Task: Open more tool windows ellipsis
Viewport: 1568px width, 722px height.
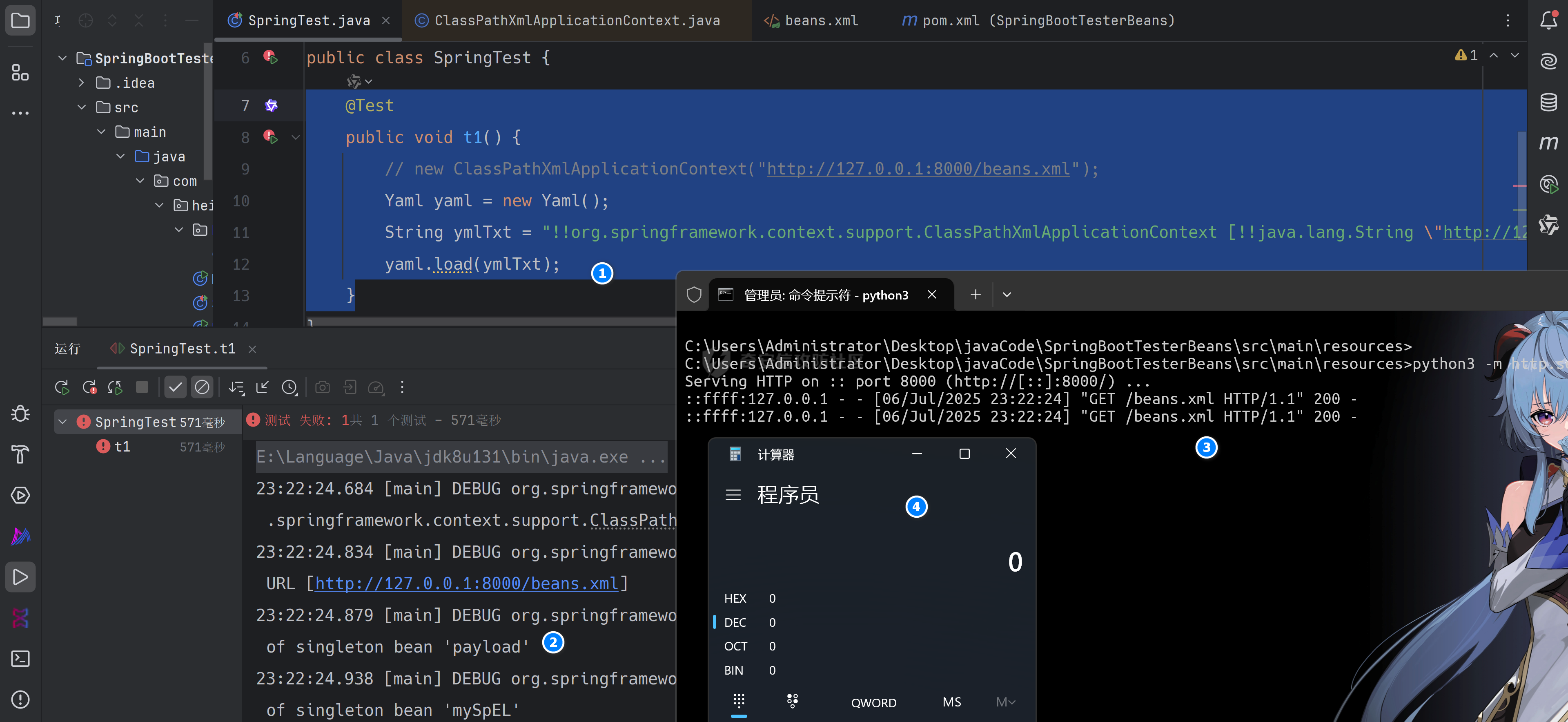Action: coord(20,113)
